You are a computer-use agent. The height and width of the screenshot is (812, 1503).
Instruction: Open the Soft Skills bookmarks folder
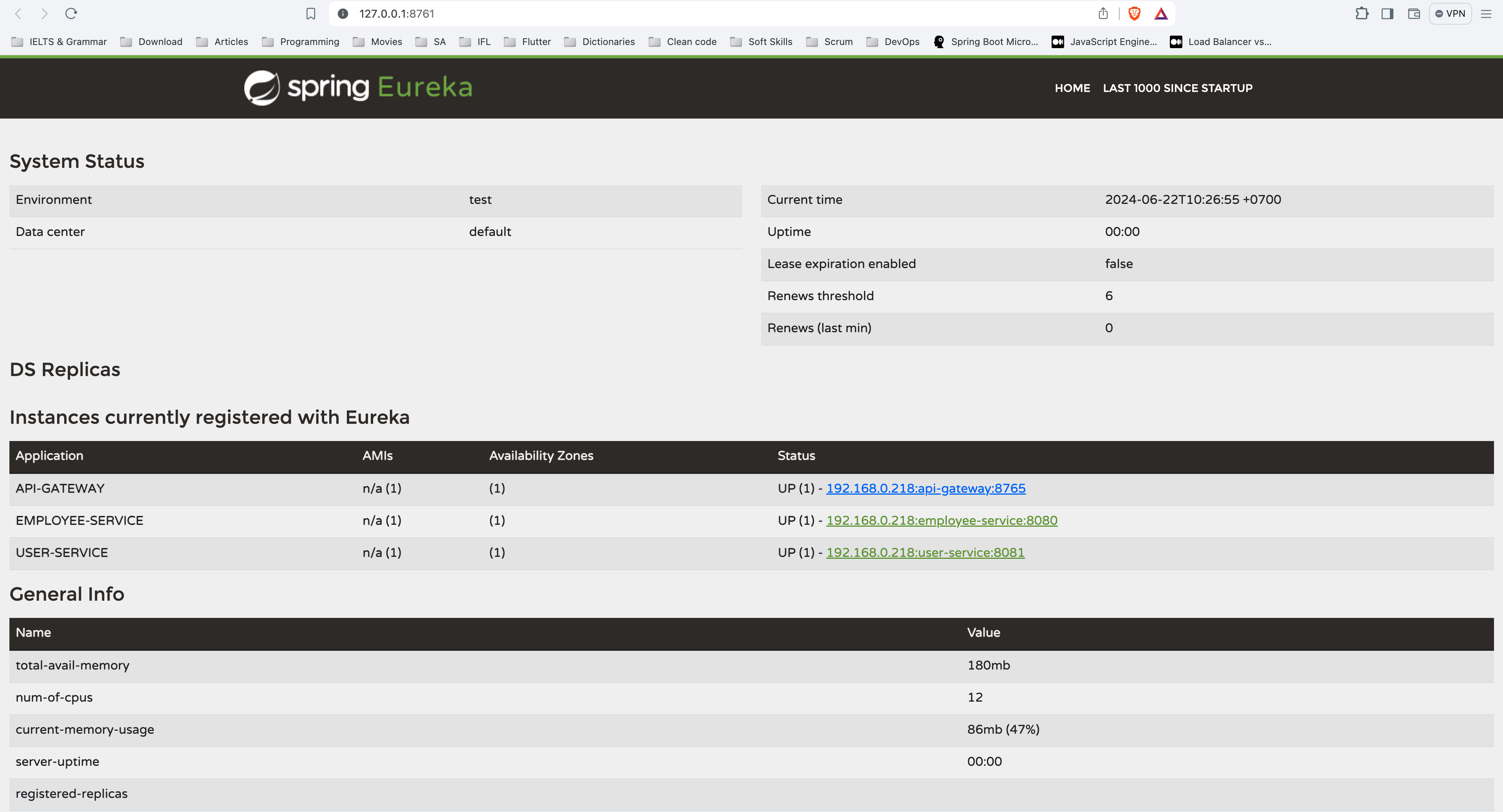[x=761, y=41]
